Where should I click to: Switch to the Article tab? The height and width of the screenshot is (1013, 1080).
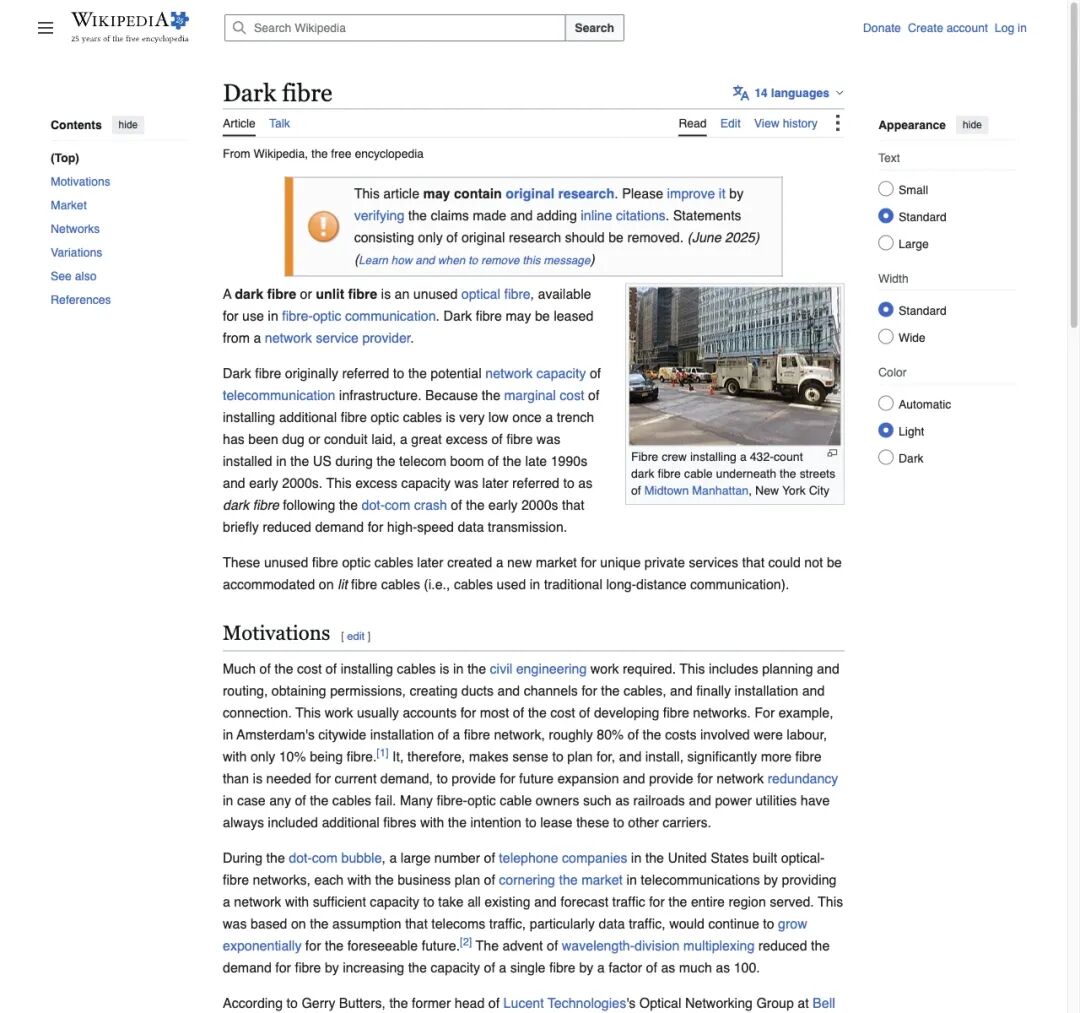(239, 123)
